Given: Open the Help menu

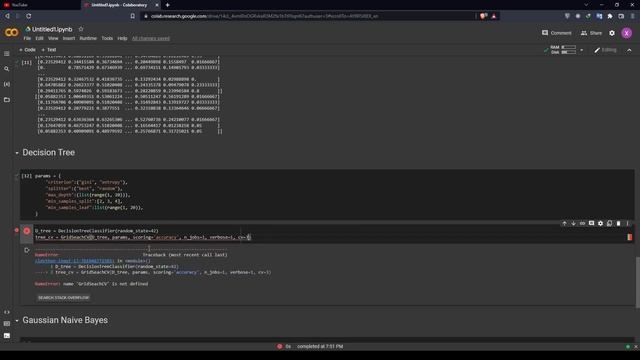Looking at the screenshot, I should click(x=122, y=38).
